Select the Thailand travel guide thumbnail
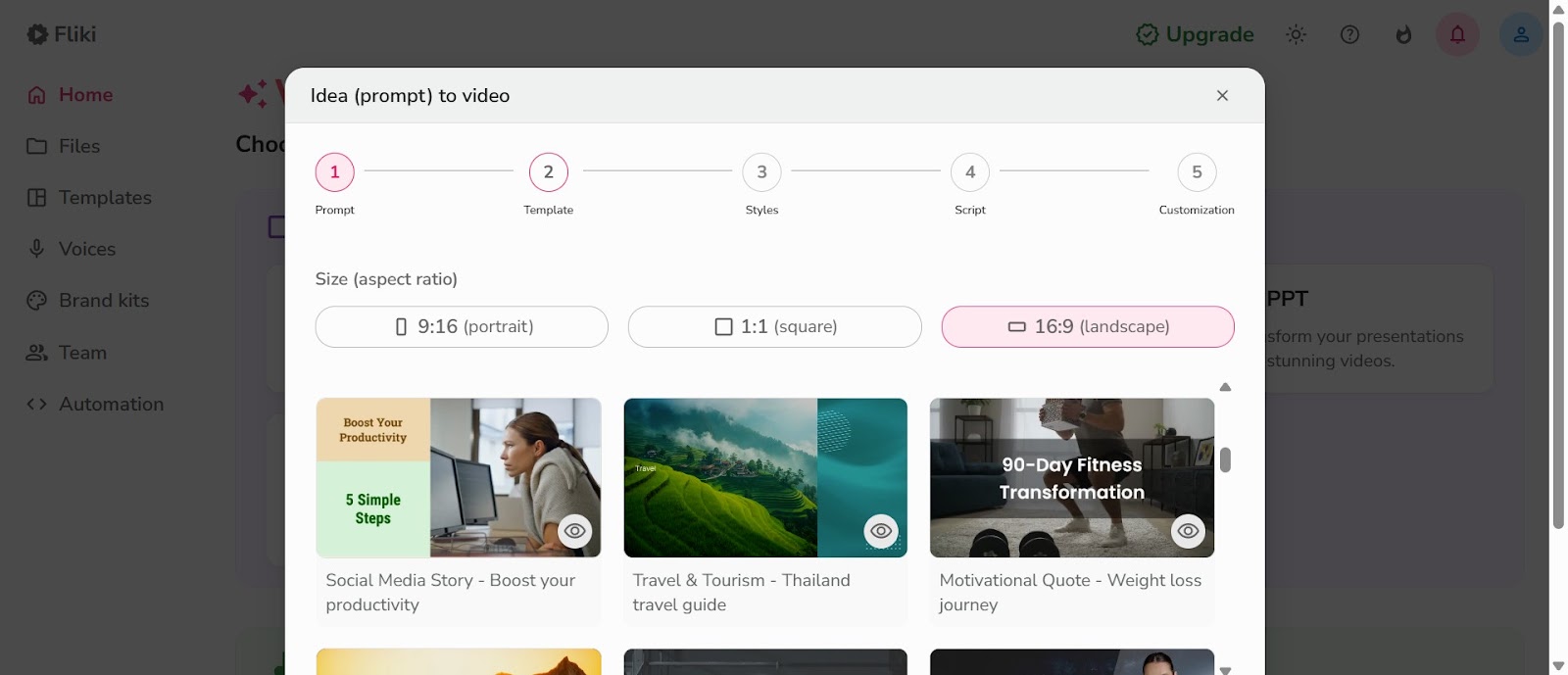Screen dimensions: 1568x675 click(x=765, y=477)
